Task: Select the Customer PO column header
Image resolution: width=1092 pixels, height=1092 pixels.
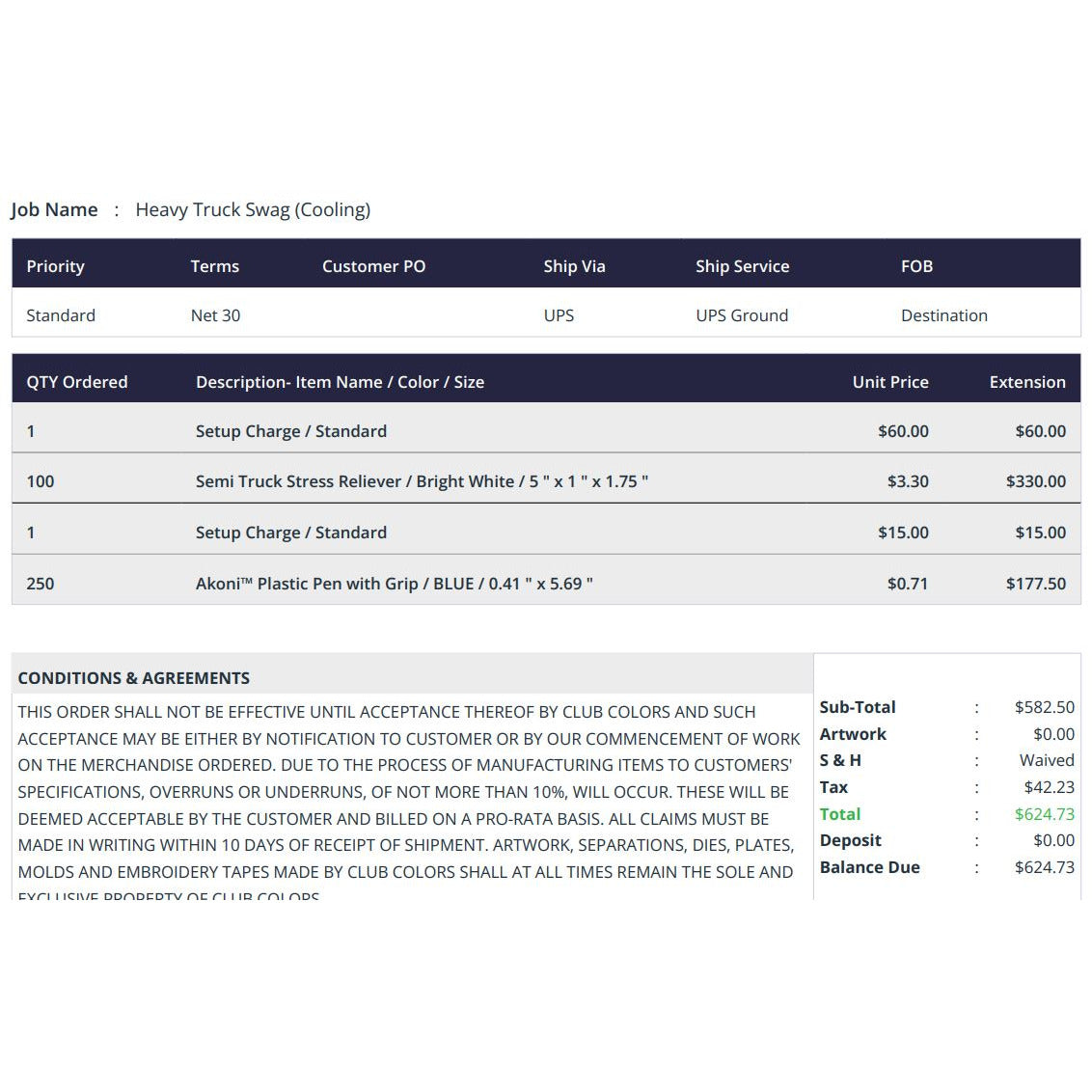Action: point(373,266)
